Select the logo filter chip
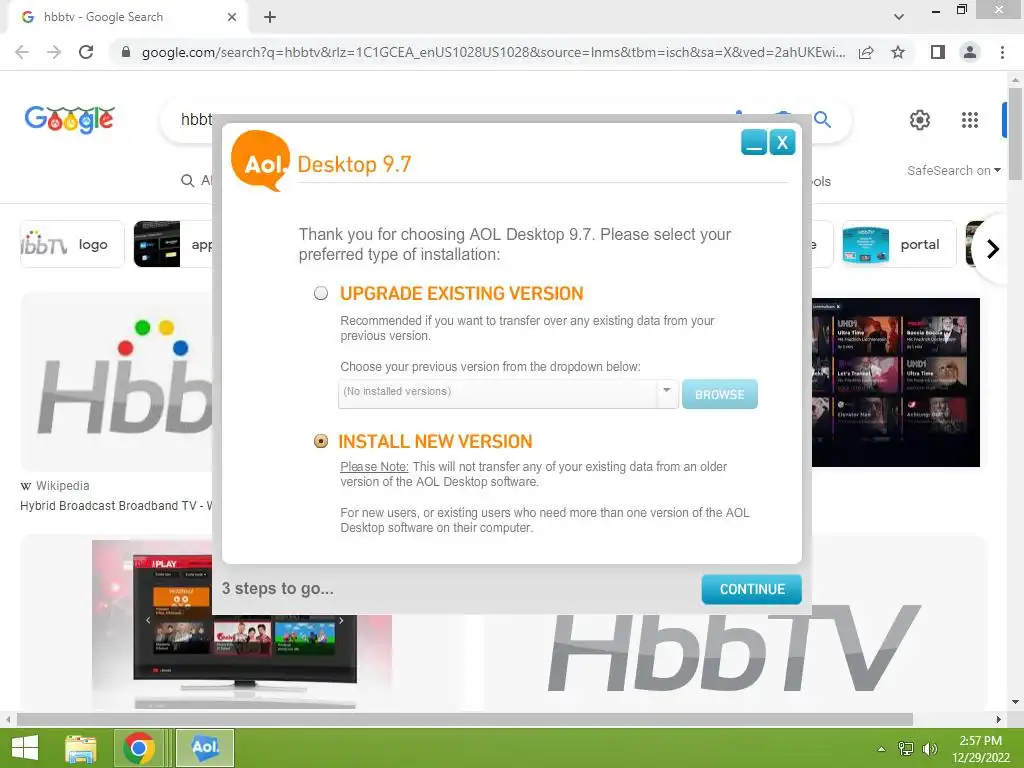 (x=72, y=244)
